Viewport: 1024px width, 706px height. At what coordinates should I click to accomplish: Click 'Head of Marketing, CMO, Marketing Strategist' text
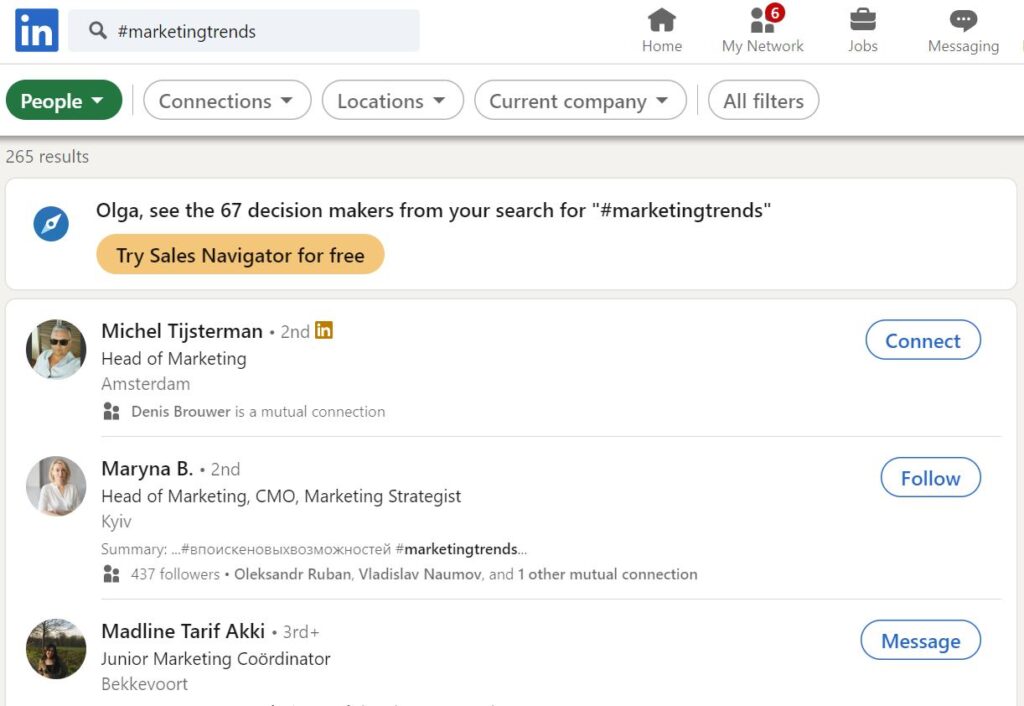(281, 496)
